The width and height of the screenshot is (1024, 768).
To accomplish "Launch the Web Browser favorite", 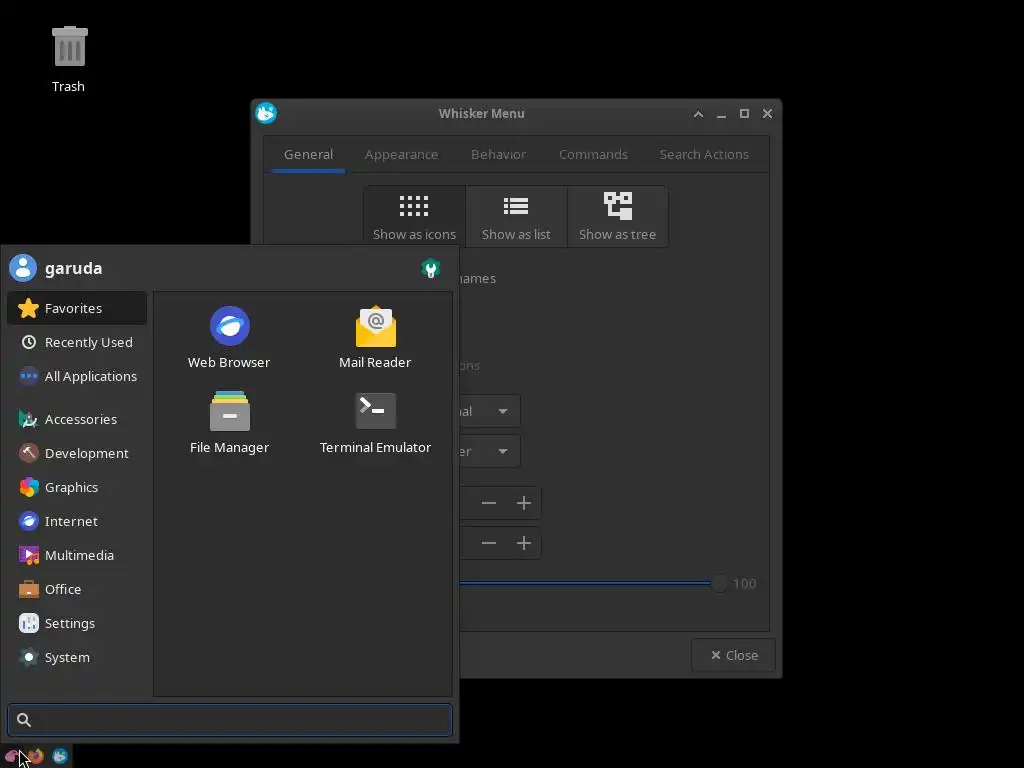I will pos(229,338).
